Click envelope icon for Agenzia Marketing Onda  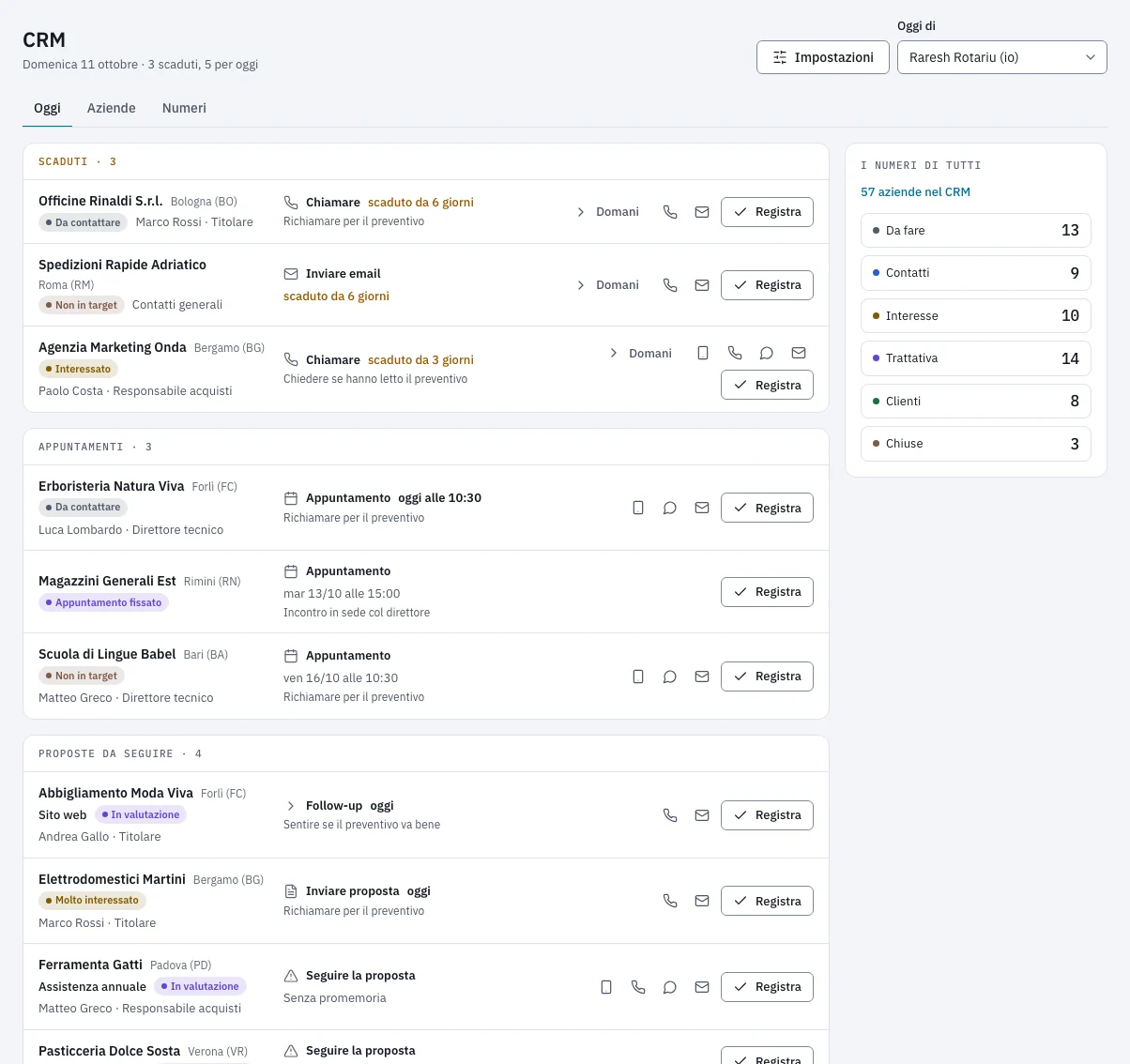[799, 354]
